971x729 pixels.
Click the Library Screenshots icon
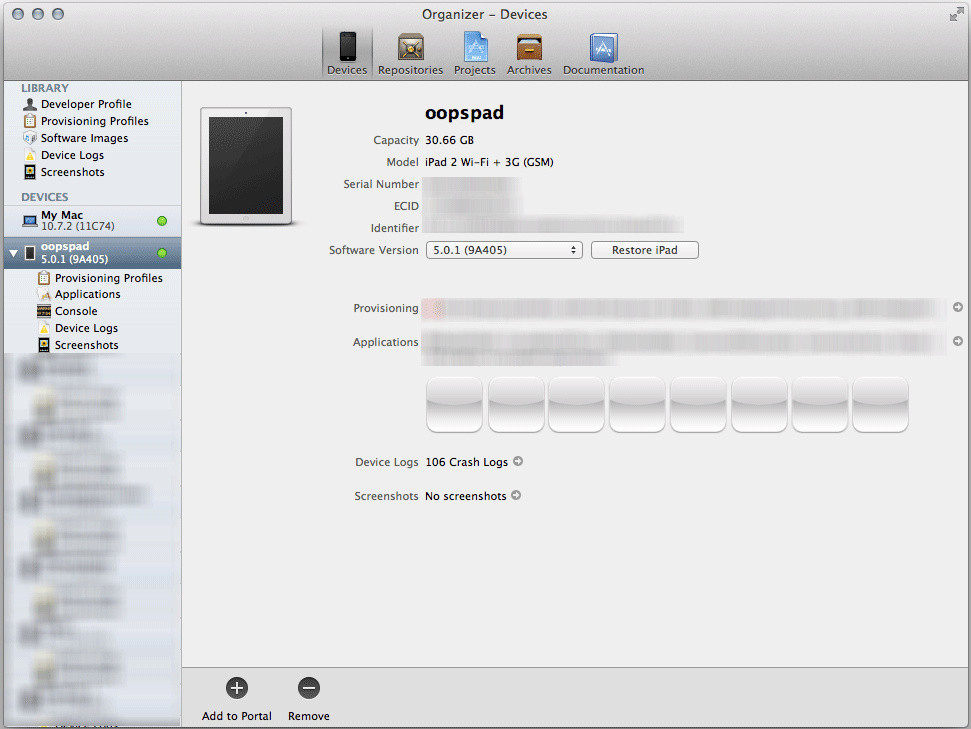(30, 172)
